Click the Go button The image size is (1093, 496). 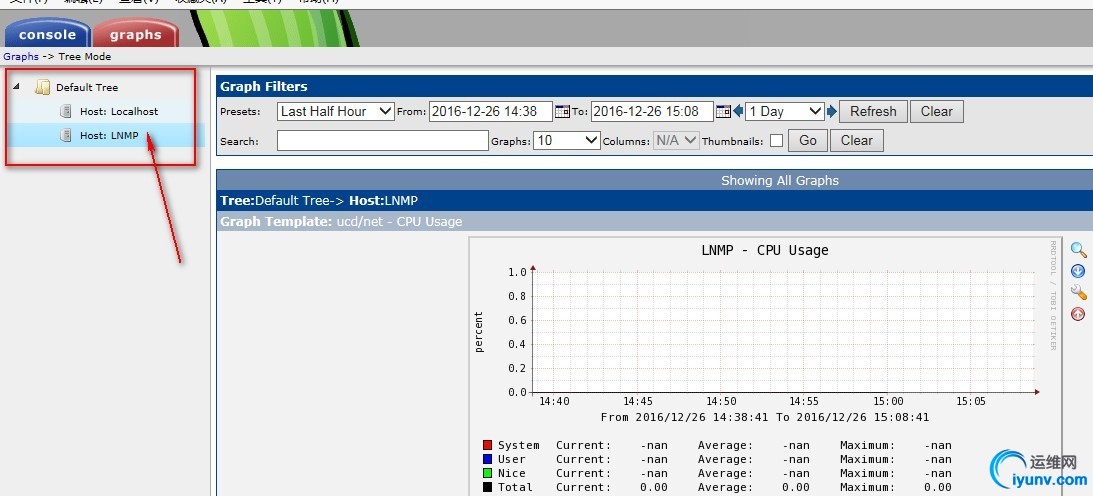pyautogui.click(x=808, y=141)
